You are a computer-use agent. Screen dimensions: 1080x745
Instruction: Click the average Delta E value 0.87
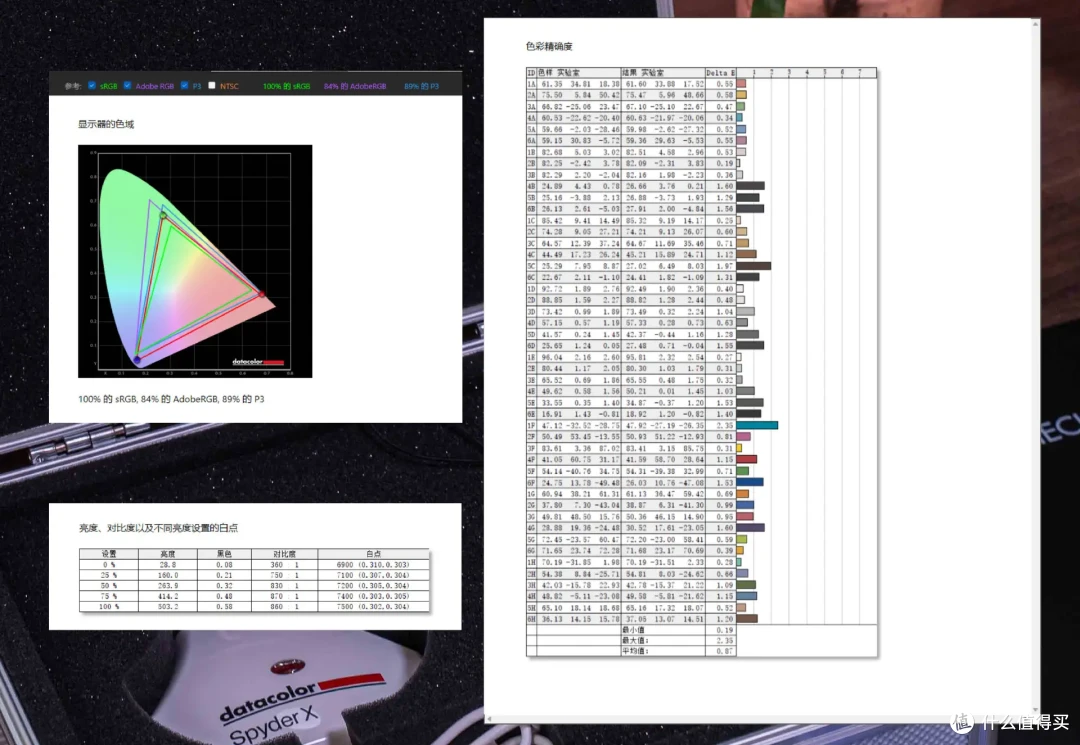coord(724,651)
